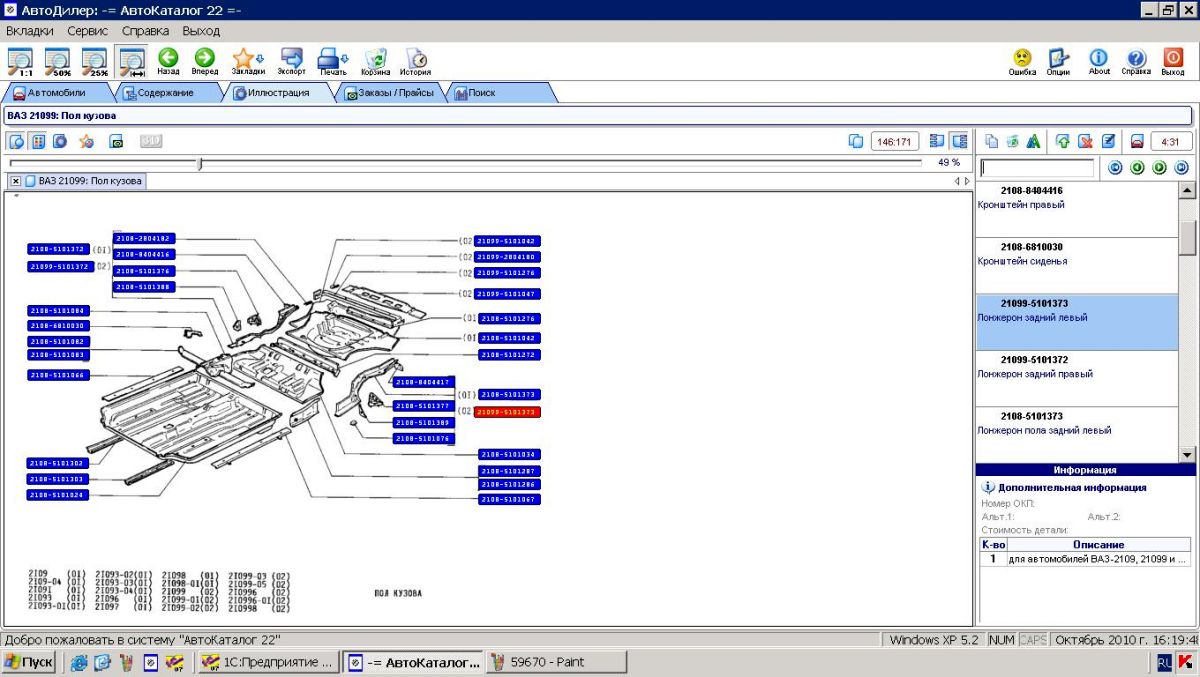Switch to the Заказы / Прайсы tab

[x=390, y=93]
